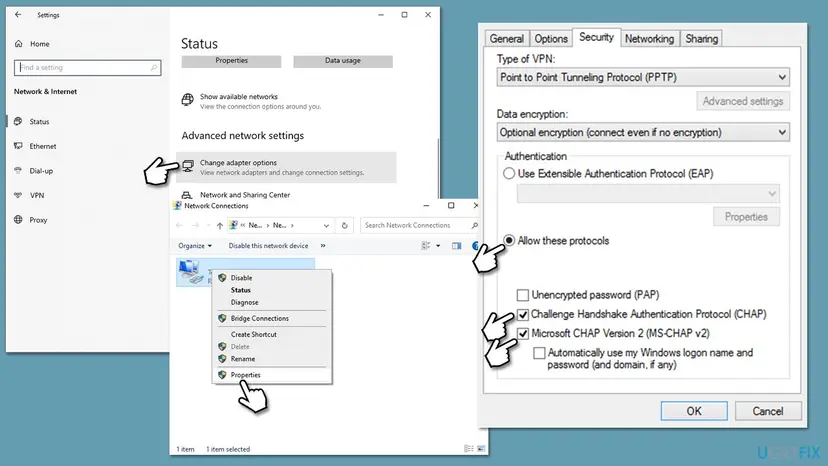Image resolution: width=828 pixels, height=466 pixels.
Task: Choose Diagnose from context menu
Action: click(272, 302)
